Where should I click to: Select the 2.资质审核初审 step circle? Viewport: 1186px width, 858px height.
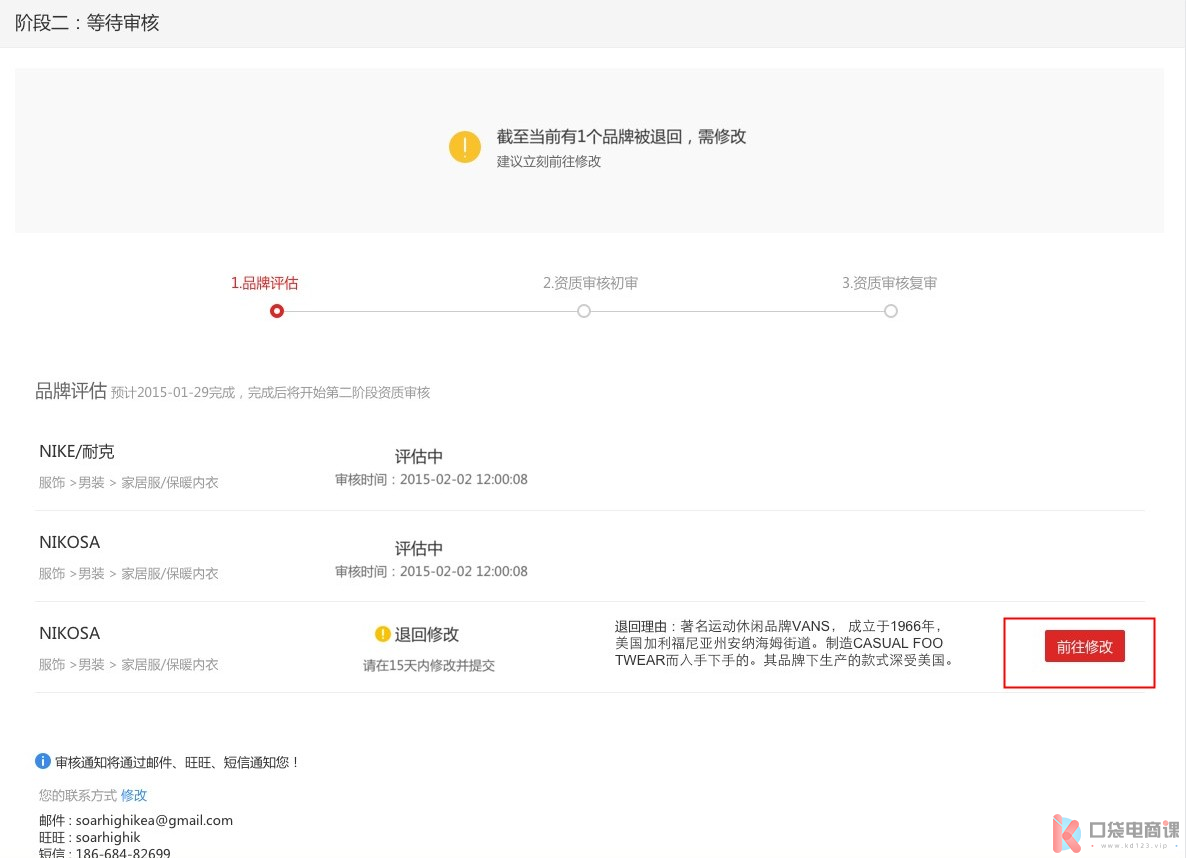[584, 311]
